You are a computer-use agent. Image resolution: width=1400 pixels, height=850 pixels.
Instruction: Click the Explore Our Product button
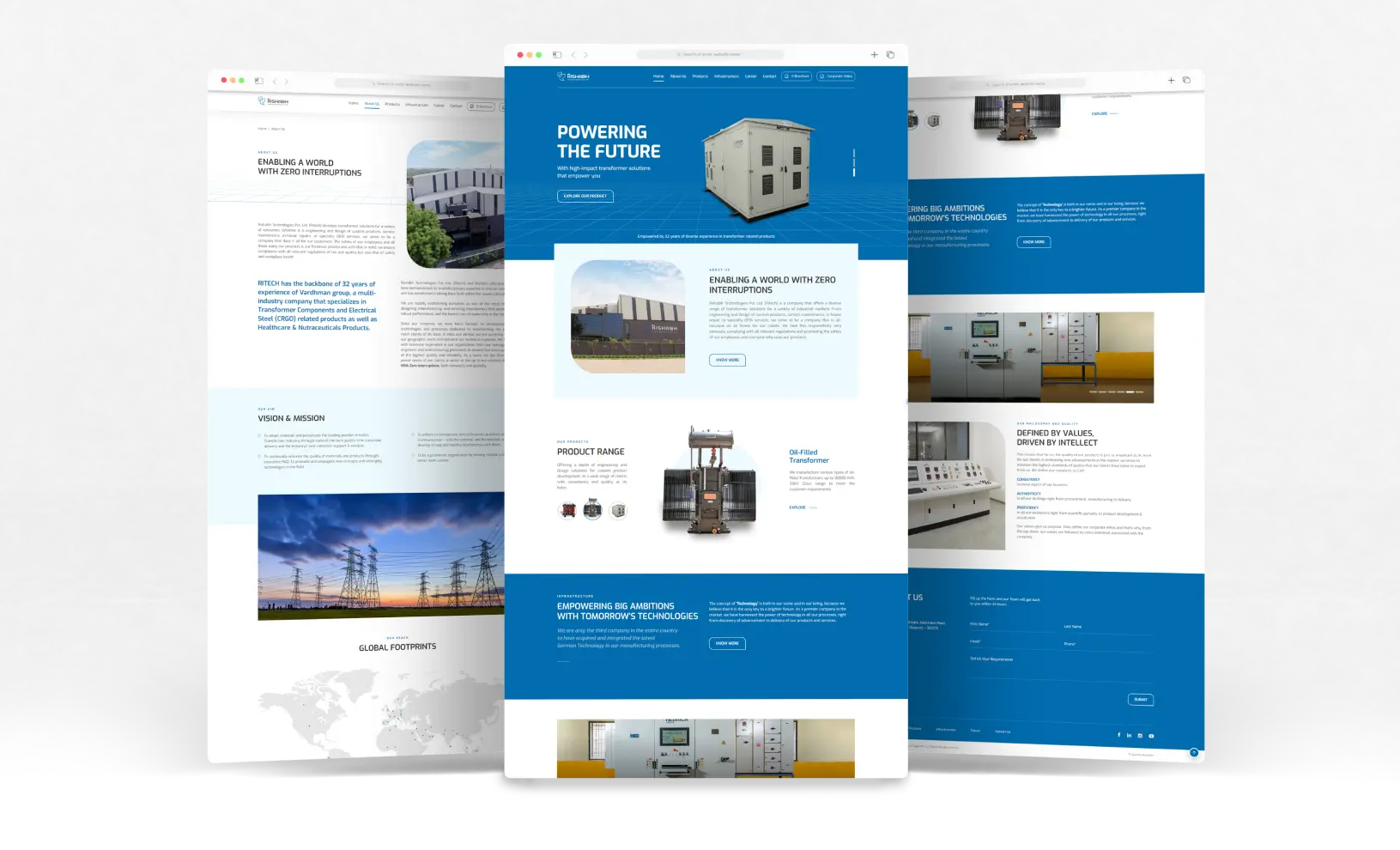tap(585, 196)
